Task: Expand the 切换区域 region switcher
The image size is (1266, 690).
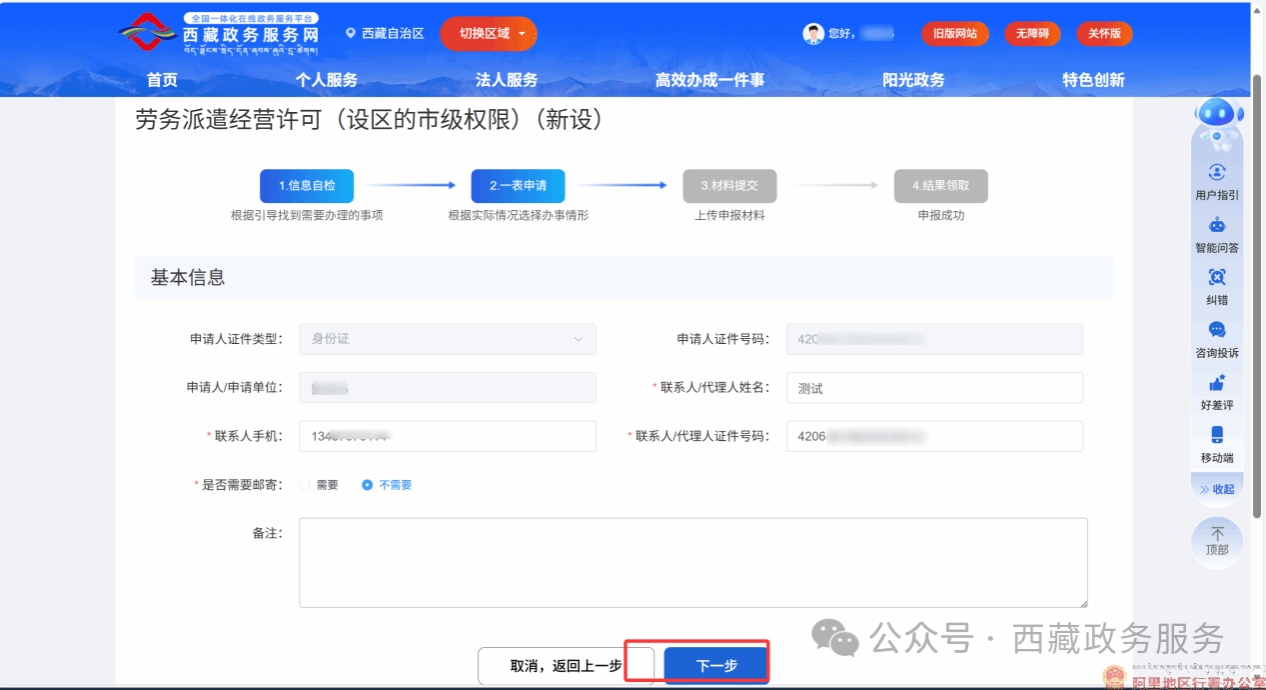Action: tap(488, 34)
